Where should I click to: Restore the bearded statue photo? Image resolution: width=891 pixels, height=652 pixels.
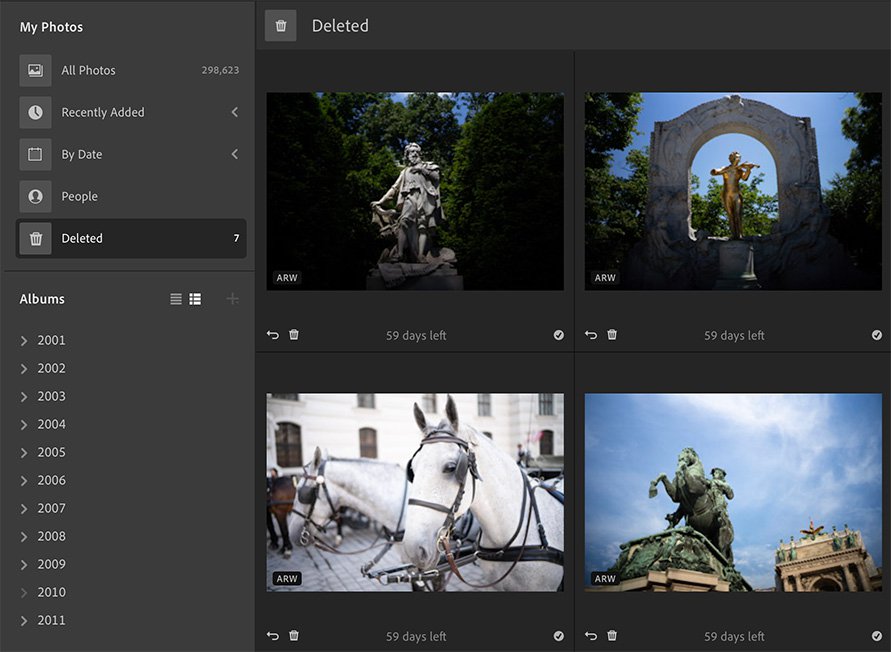pyautogui.click(x=273, y=335)
